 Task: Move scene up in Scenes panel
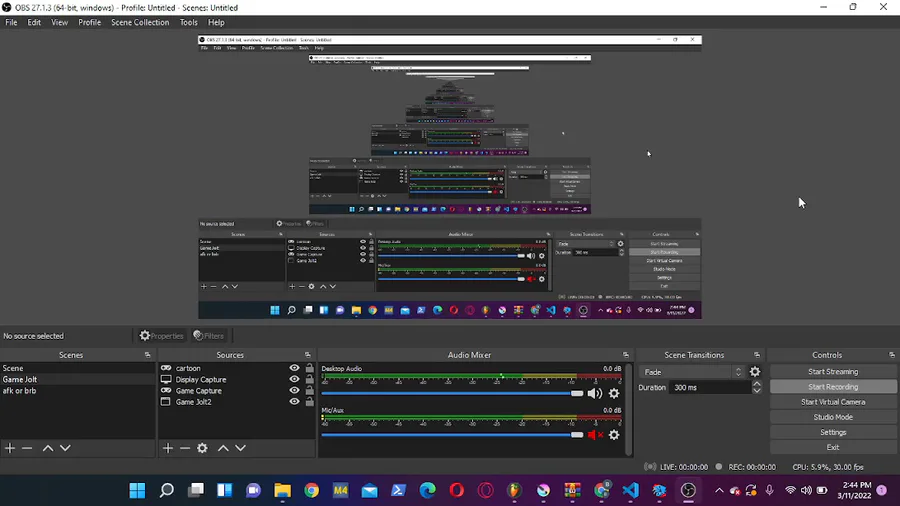point(48,448)
